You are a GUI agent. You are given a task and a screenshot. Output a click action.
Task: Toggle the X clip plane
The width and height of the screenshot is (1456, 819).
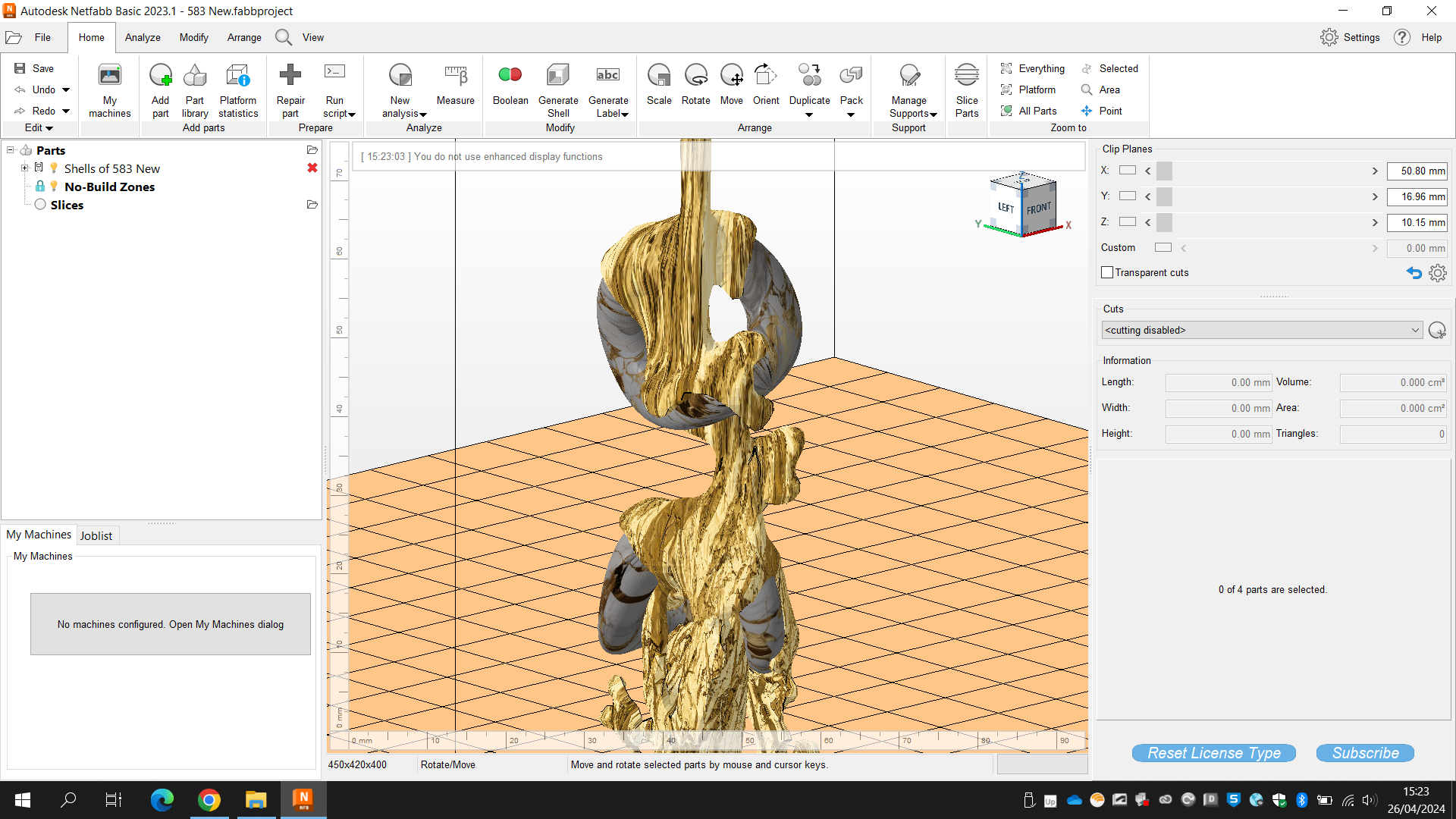click(x=1128, y=171)
